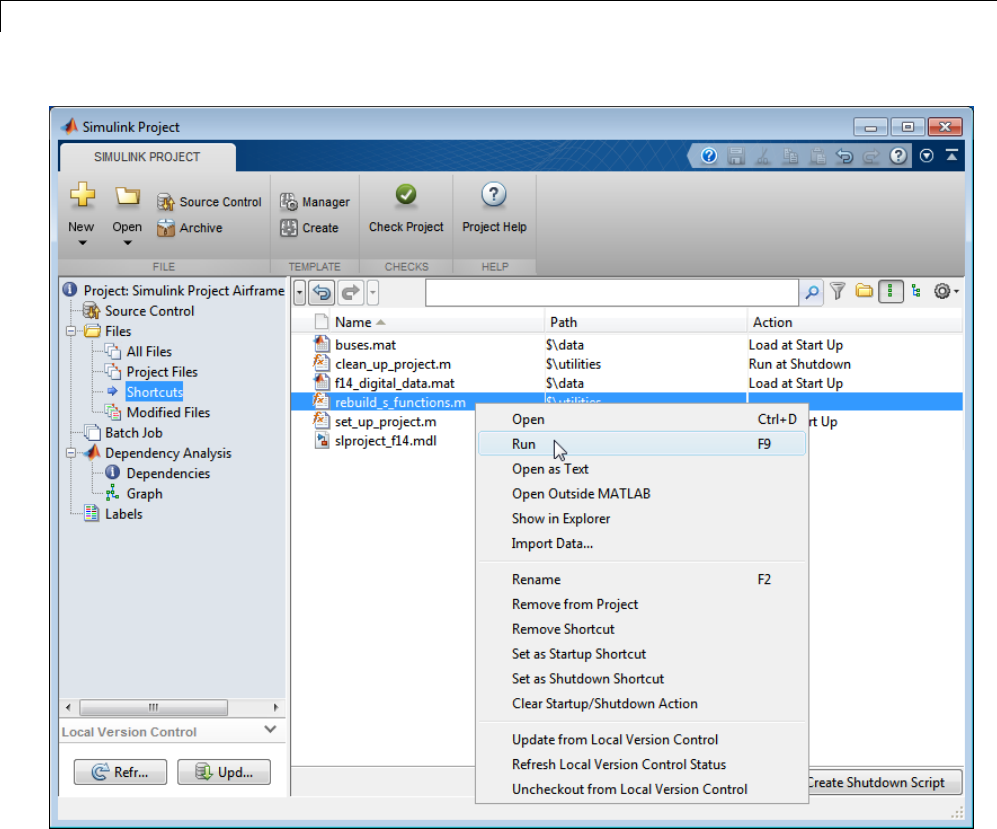997x829 pixels.
Task: Choose Refresh Local Version Control Status
Action: (x=642, y=764)
